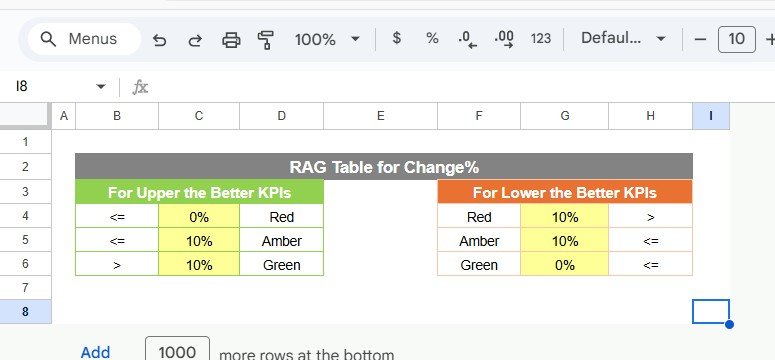Select row 3 header
This screenshot has width=775, height=360.
(25, 191)
